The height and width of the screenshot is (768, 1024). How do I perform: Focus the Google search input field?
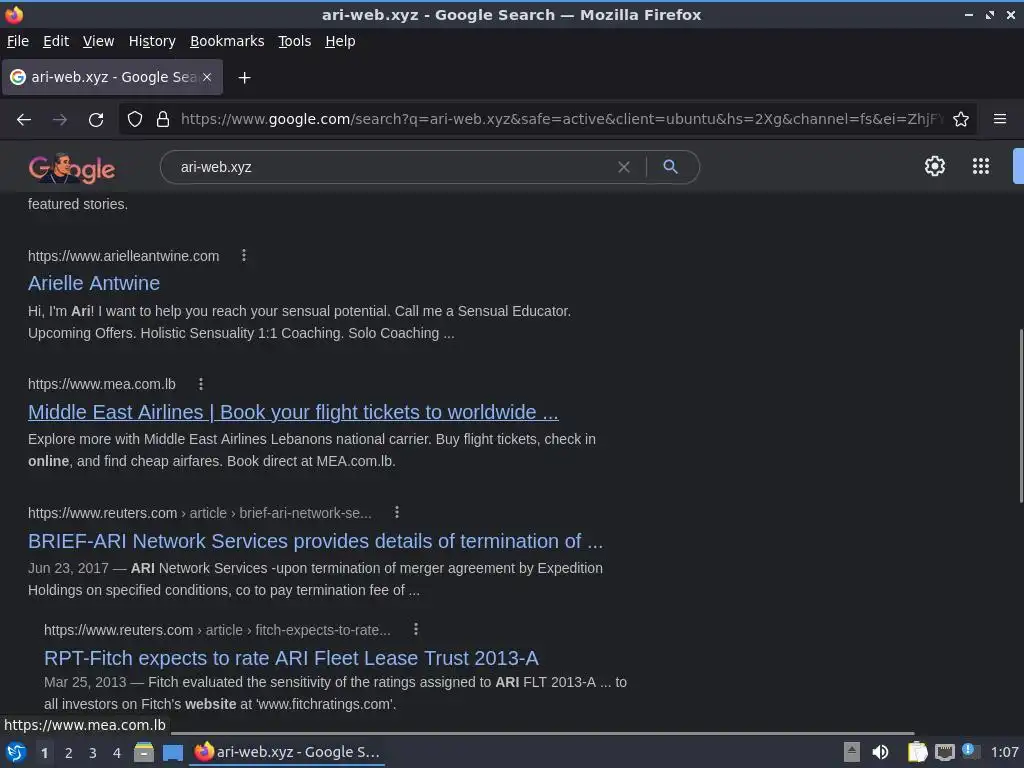(x=392, y=167)
